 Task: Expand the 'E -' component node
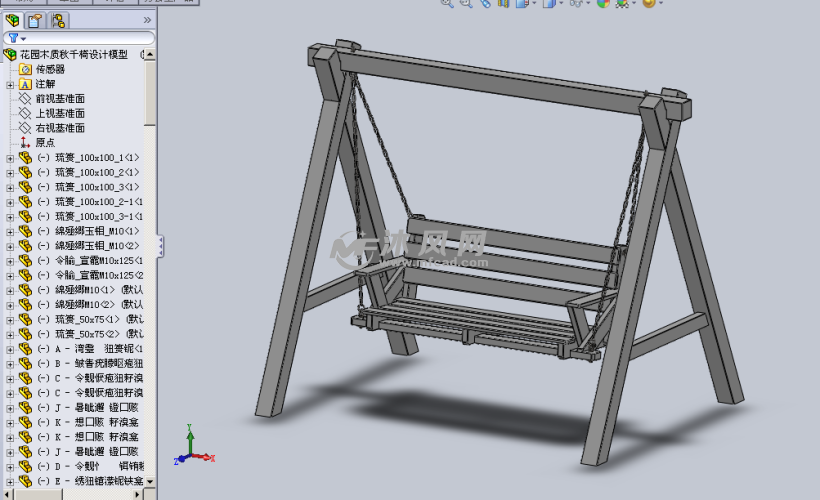click(10, 482)
